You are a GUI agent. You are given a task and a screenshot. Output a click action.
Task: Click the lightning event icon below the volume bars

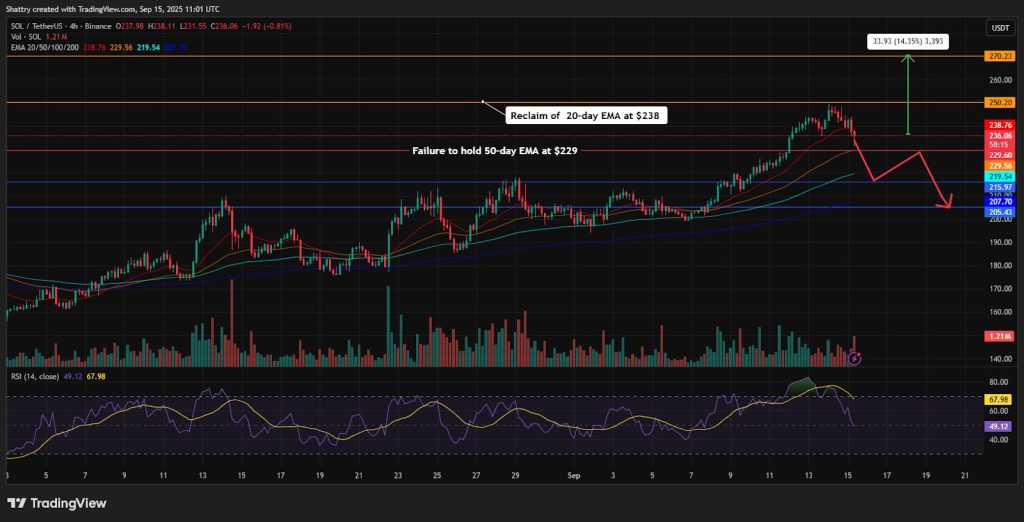[855, 357]
